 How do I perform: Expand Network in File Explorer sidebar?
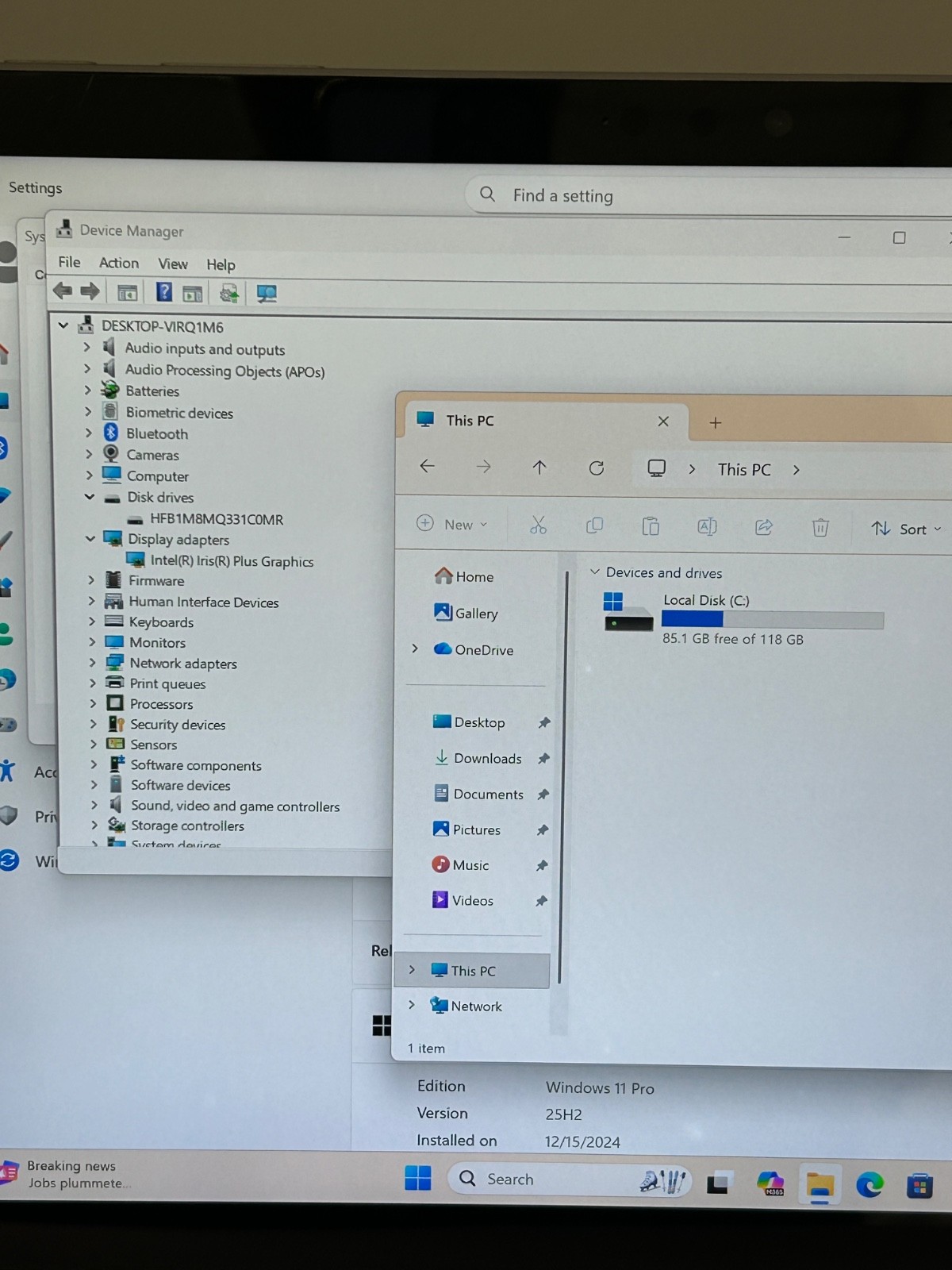click(411, 1005)
